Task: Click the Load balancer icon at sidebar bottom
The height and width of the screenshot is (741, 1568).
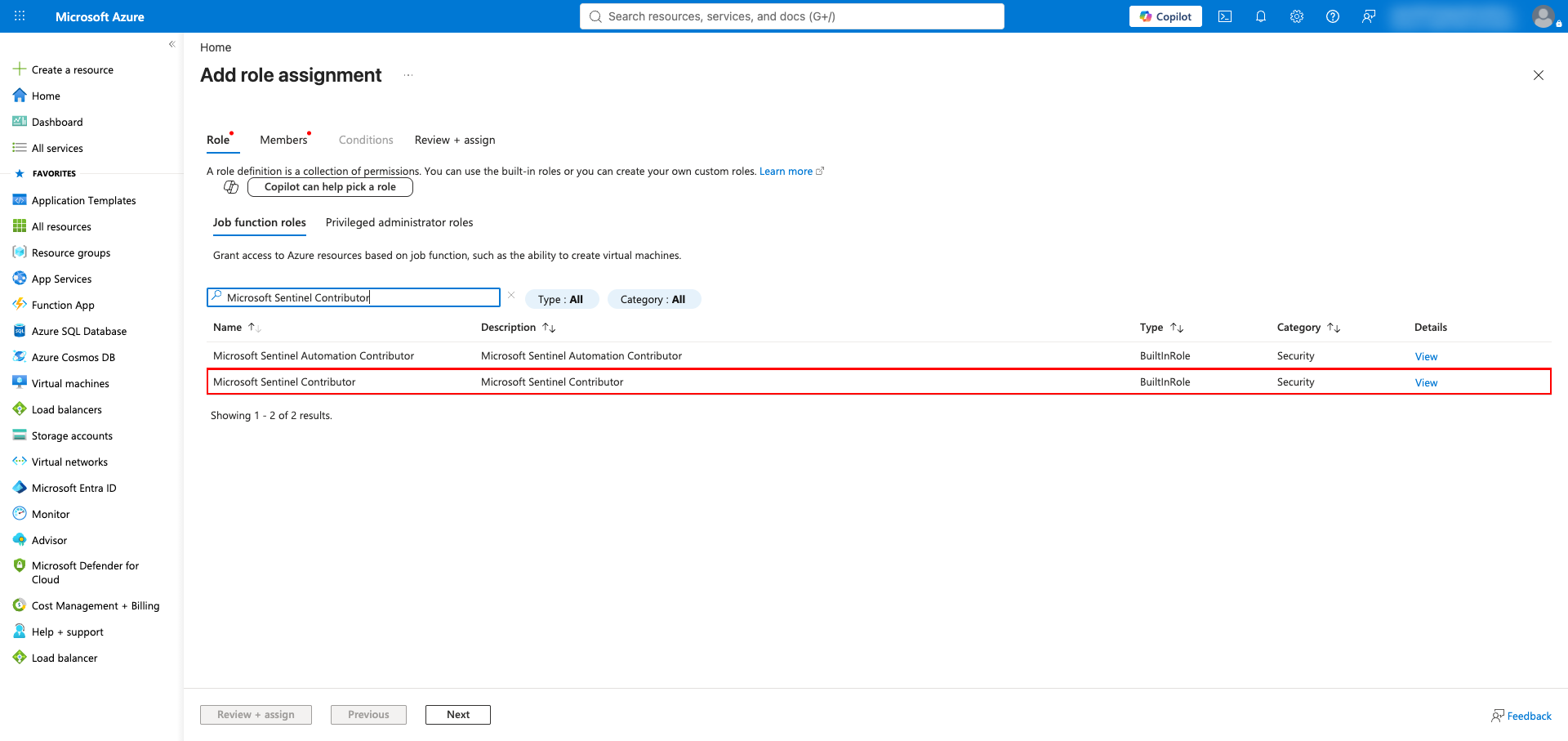Action: (x=20, y=658)
